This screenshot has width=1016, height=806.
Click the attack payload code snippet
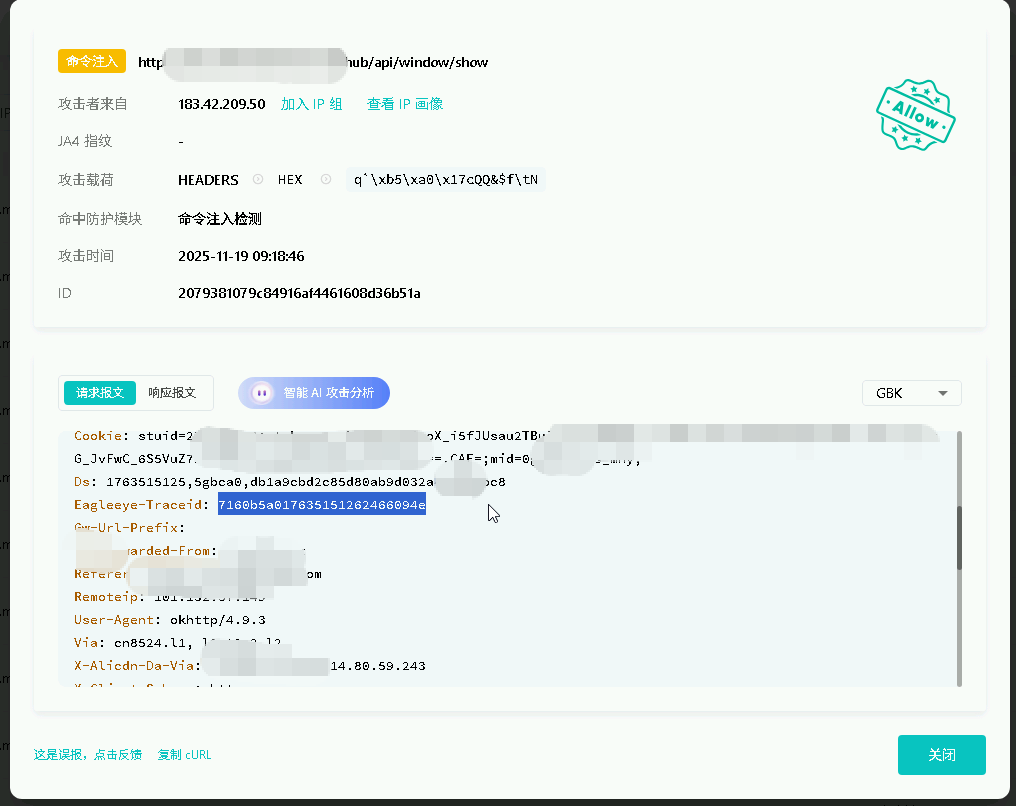point(446,180)
